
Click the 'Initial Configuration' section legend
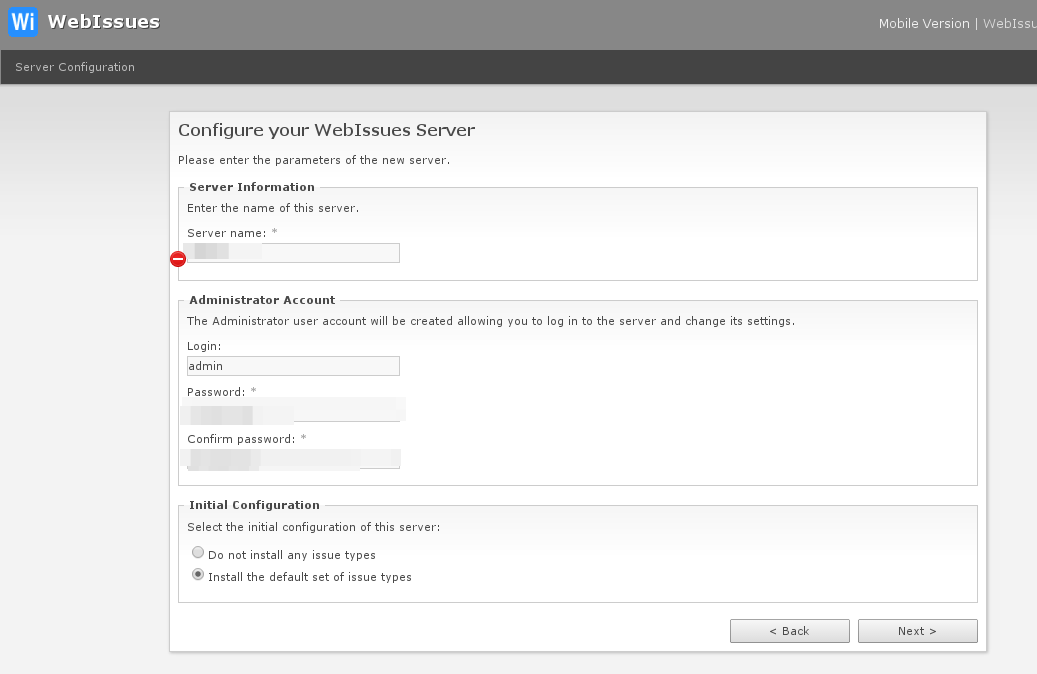pyautogui.click(x=254, y=505)
